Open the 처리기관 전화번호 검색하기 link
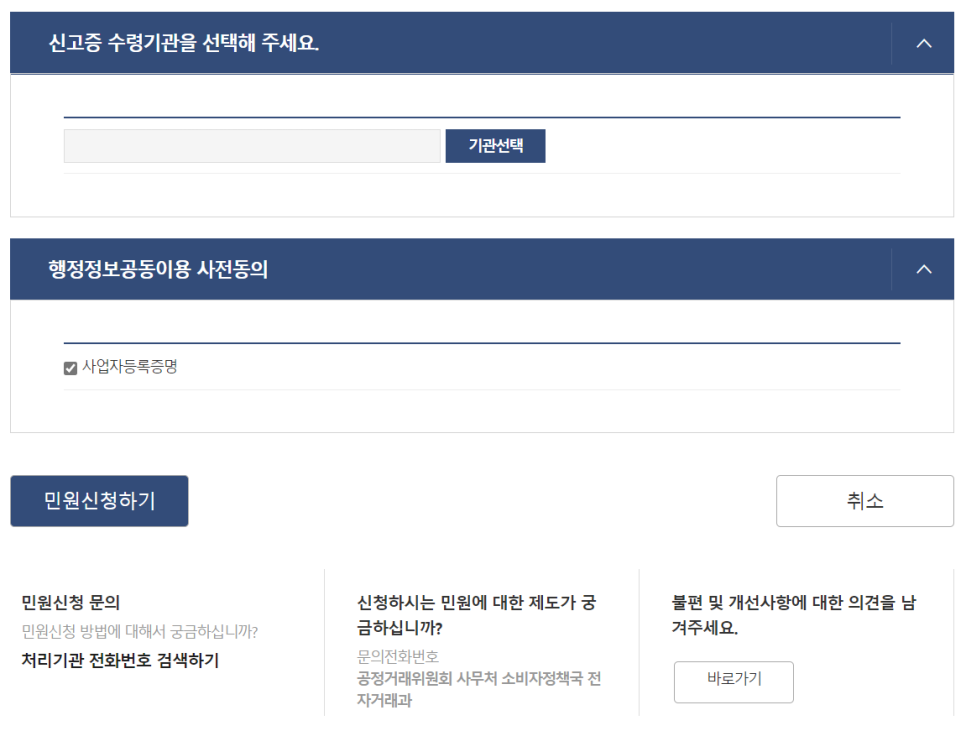 [120, 660]
